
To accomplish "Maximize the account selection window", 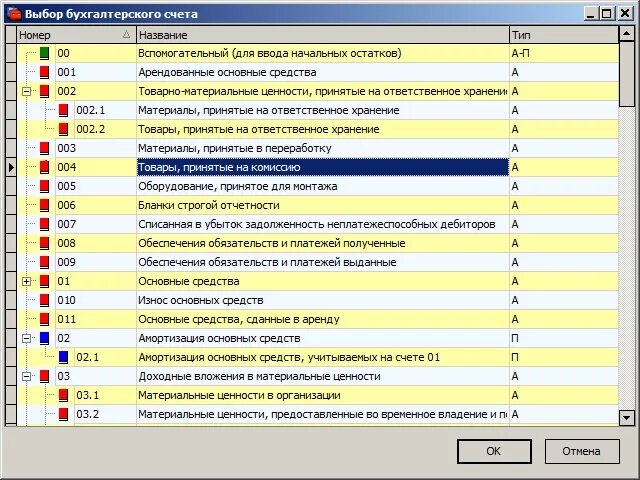I will point(607,14).
